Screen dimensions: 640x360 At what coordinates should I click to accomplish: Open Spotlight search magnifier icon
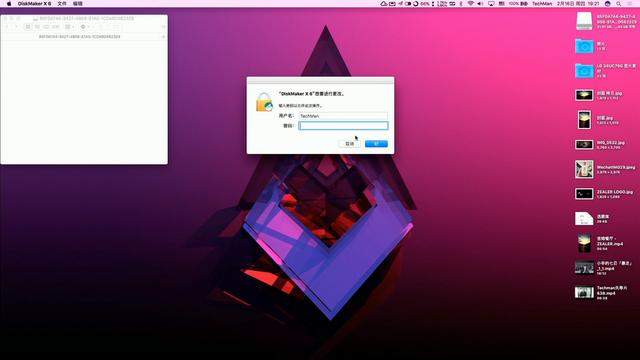pos(618,3)
